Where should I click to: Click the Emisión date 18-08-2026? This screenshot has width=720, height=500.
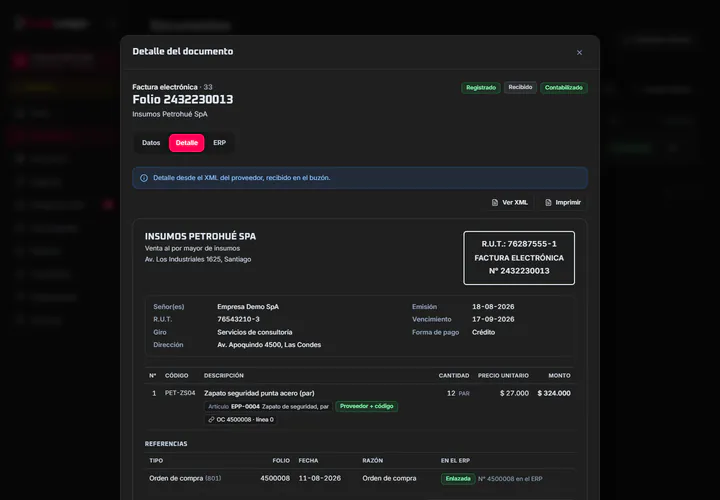coord(493,307)
